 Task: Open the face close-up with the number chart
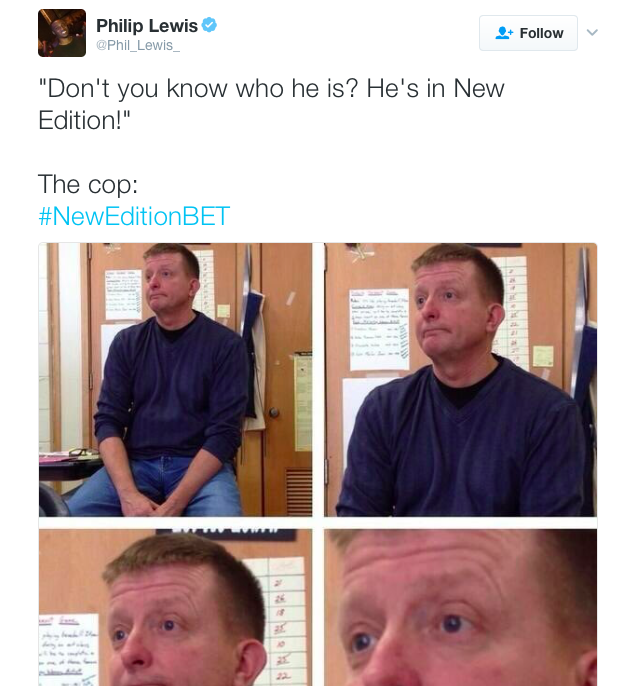click(x=175, y=607)
